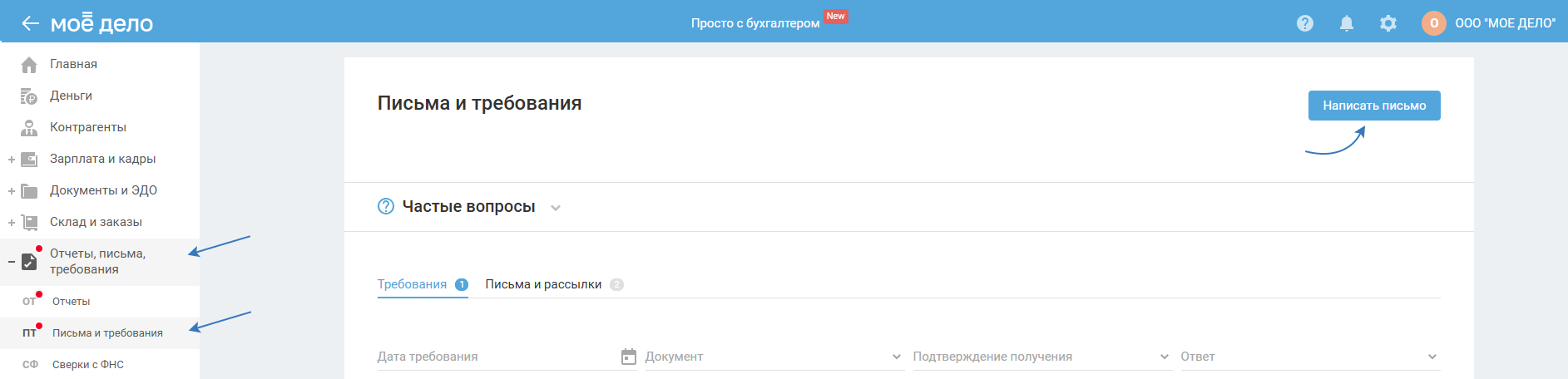Viewport: 1568px width, 379px height.
Task: Open the Моё дело logo home link
Action: [101, 23]
